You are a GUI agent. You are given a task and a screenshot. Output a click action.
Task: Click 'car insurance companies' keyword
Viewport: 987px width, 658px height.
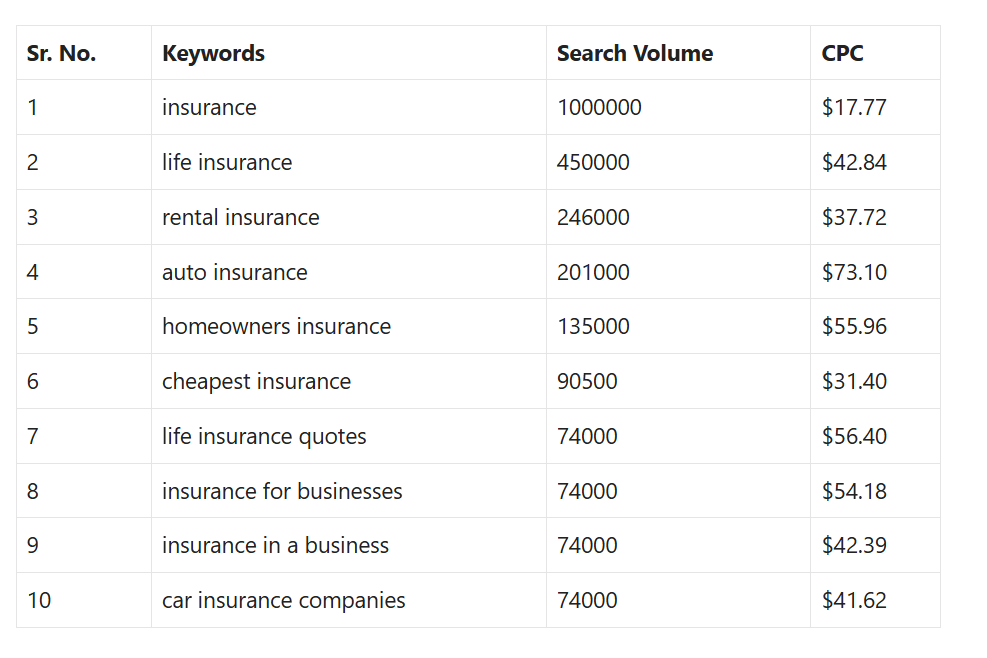[x=283, y=601]
